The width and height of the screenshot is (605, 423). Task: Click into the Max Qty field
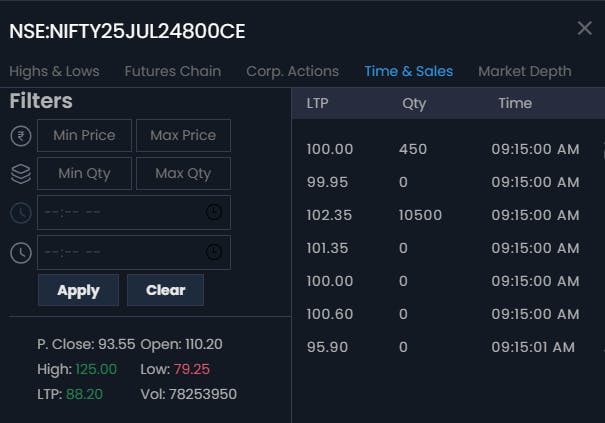pyautogui.click(x=183, y=173)
